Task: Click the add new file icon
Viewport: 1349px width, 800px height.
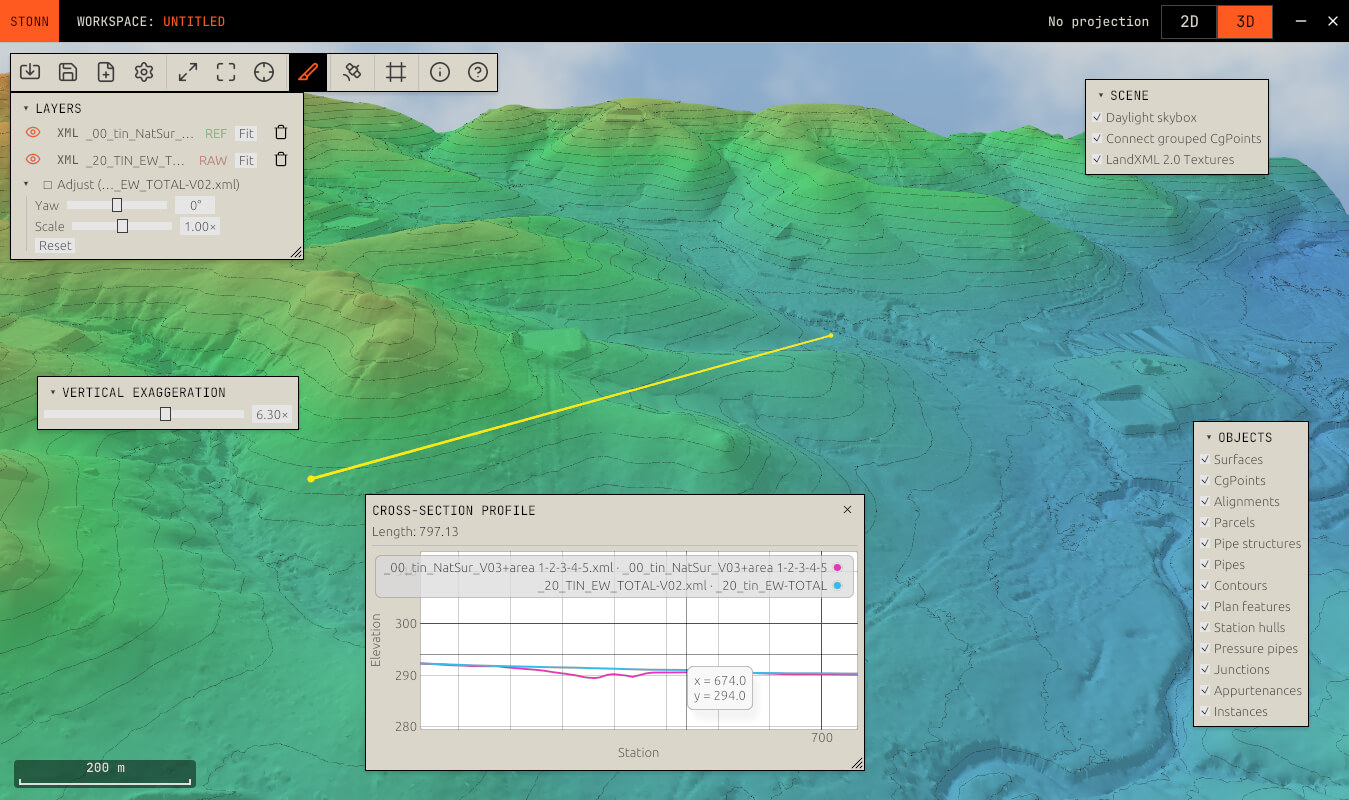Action: click(x=106, y=72)
